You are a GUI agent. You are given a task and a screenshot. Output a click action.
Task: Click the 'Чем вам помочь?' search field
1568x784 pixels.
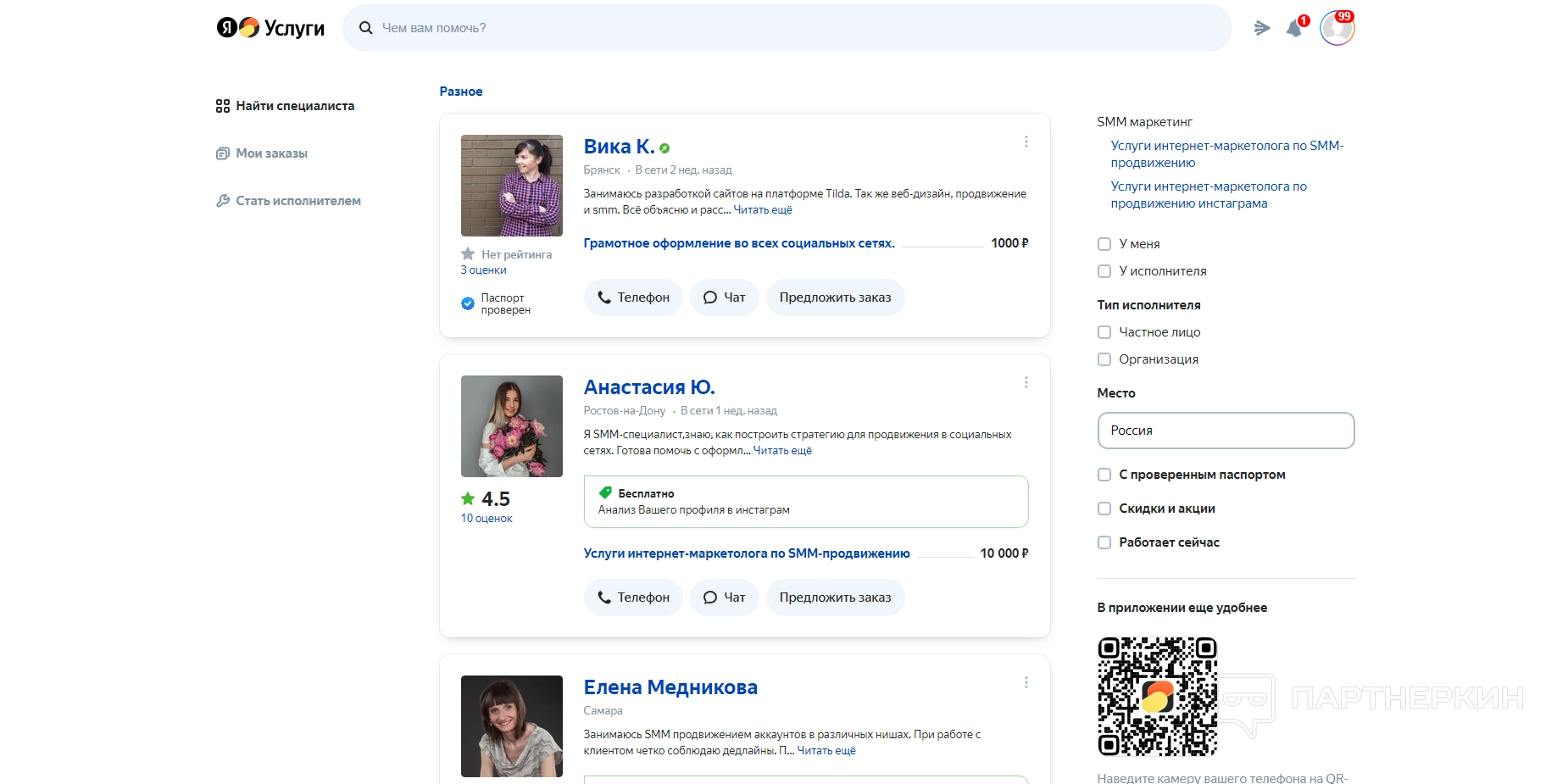point(787,28)
